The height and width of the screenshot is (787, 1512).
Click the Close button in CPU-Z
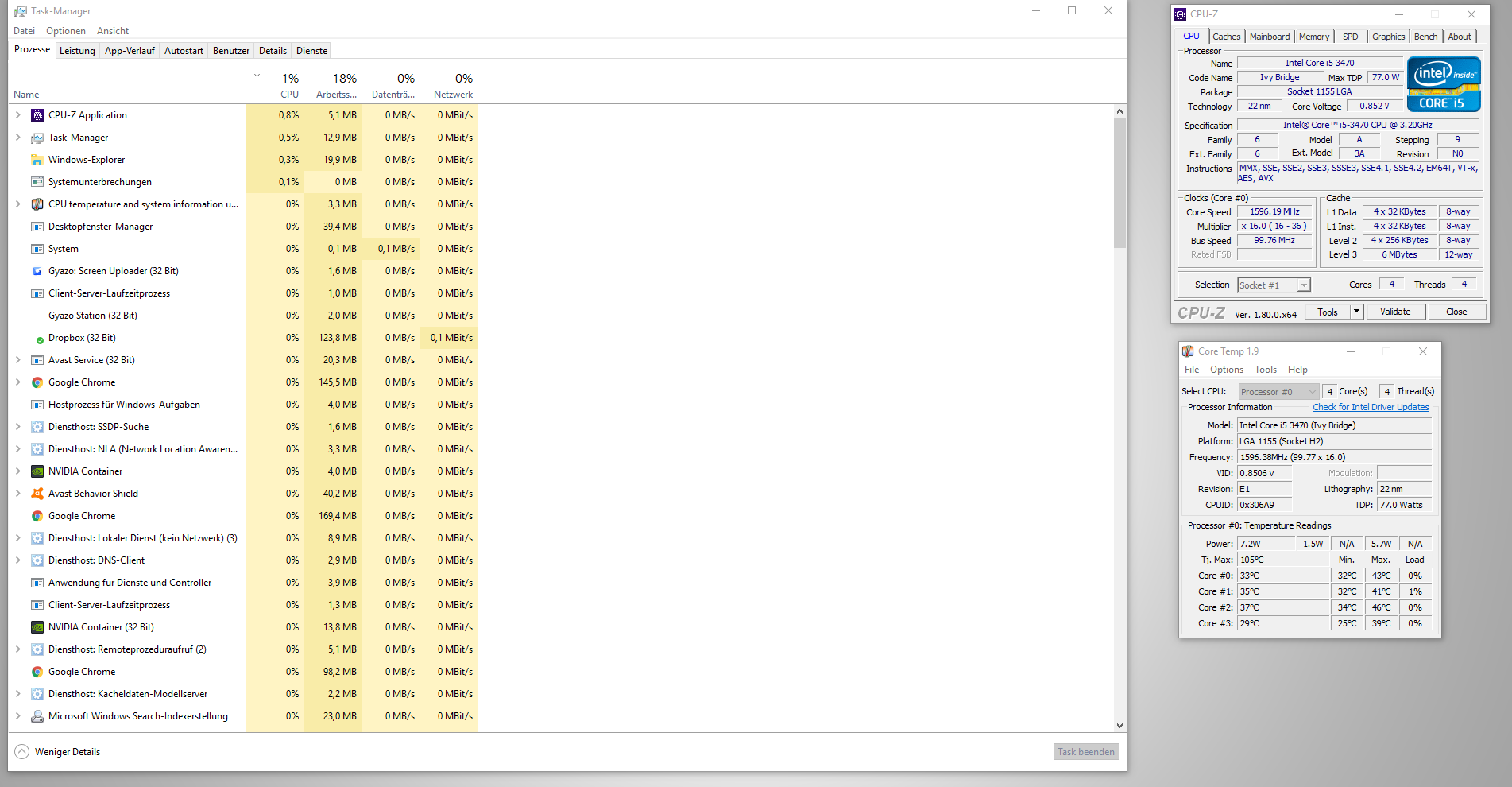[x=1456, y=312]
